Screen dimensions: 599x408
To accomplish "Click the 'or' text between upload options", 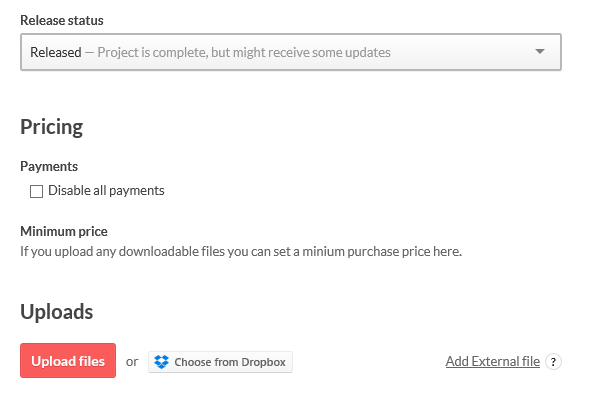I will 132,362.
